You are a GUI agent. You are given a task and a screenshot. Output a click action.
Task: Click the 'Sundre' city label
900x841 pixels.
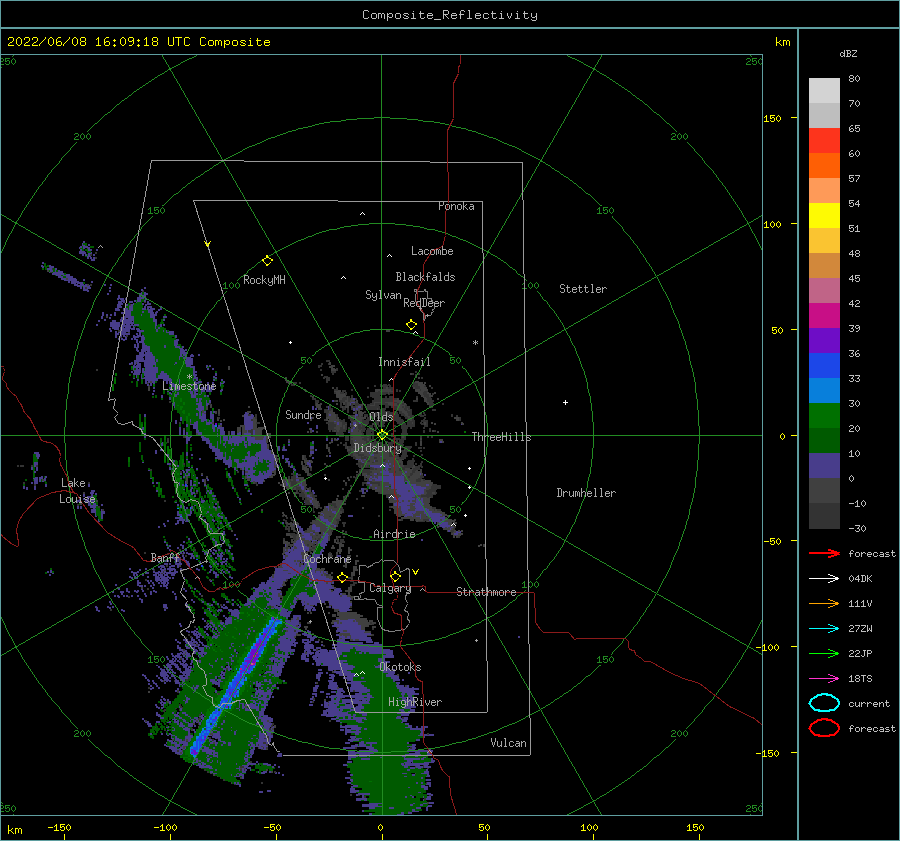point(303,414)
